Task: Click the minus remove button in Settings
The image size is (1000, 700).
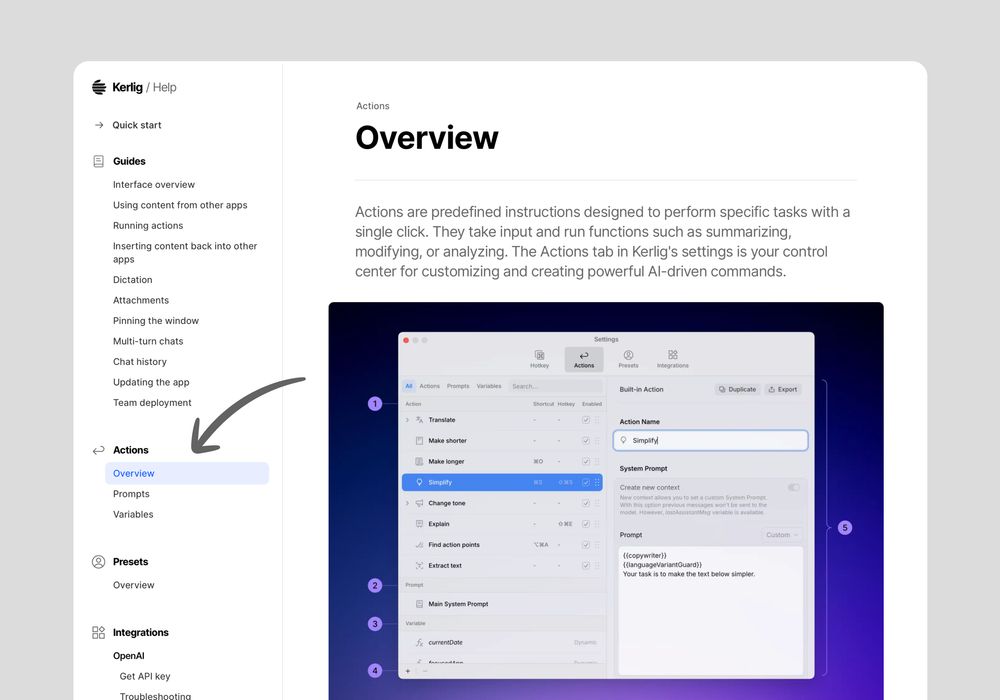Action: [x=425, y=671]
